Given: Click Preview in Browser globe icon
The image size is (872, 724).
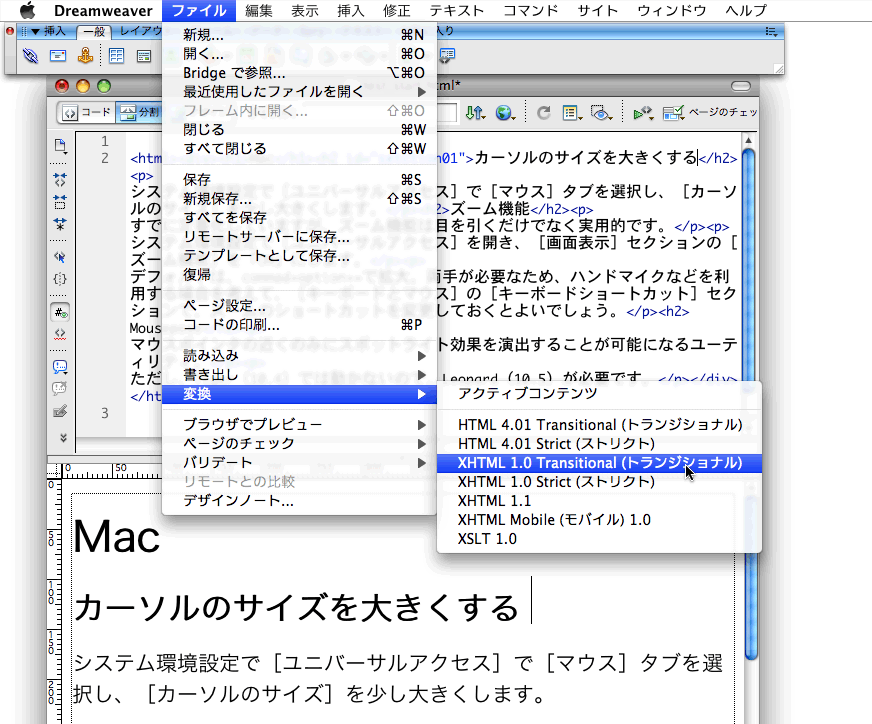Looking at the screenshot, I should coord(505,113).
